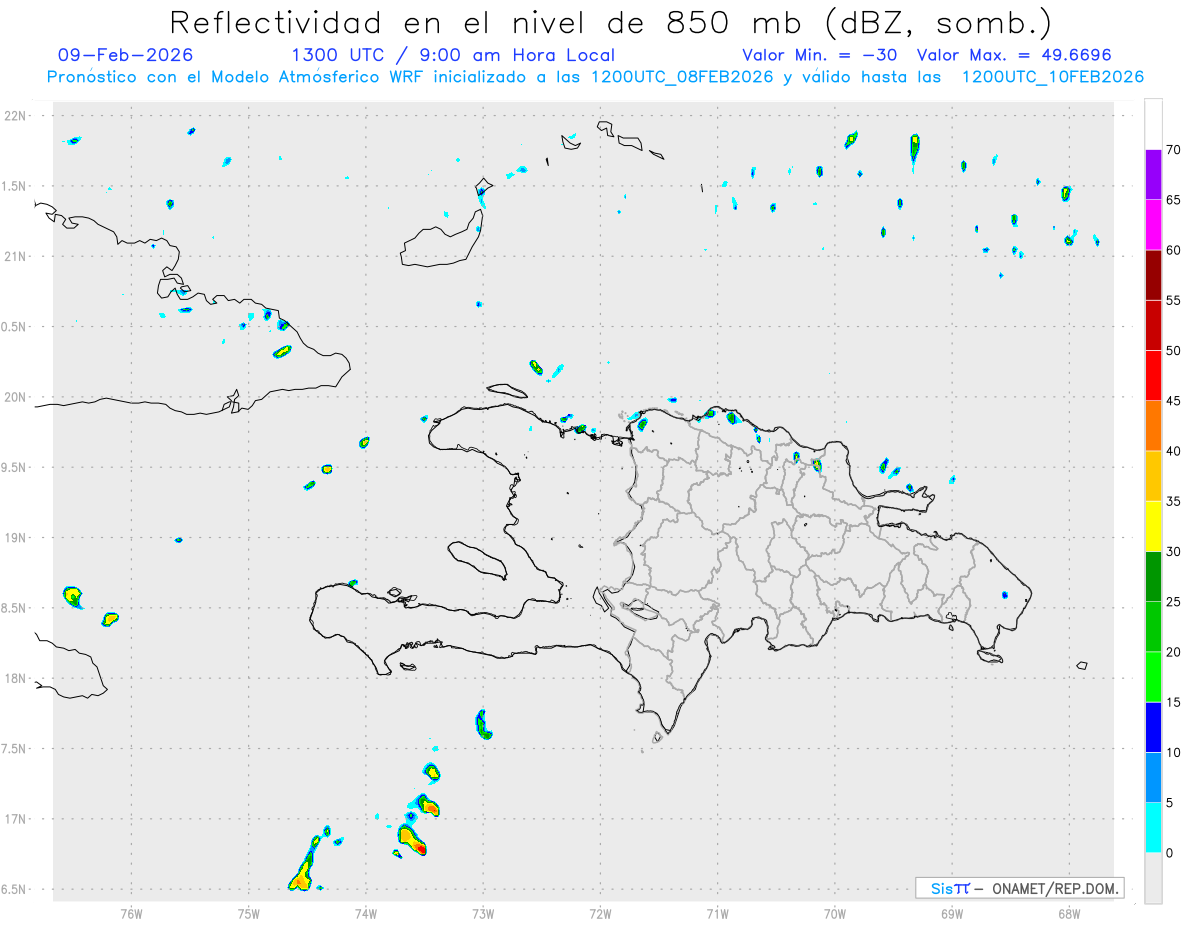Click the '74W' longitude axis label

366,913
